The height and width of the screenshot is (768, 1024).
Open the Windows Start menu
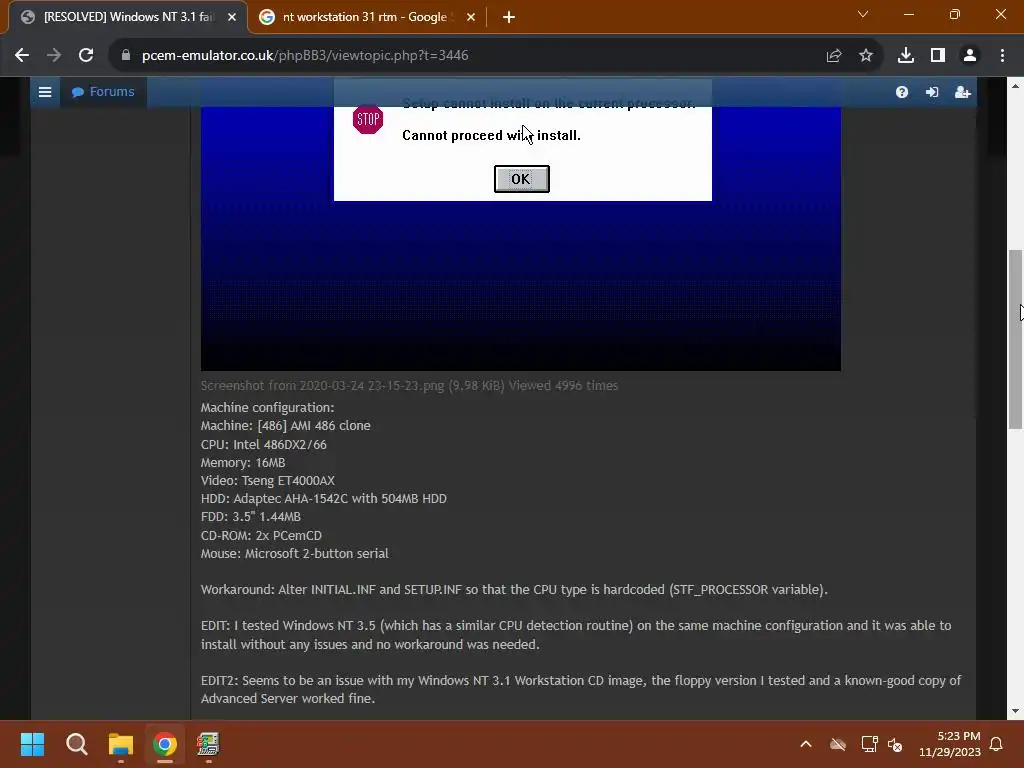point(32,744)
